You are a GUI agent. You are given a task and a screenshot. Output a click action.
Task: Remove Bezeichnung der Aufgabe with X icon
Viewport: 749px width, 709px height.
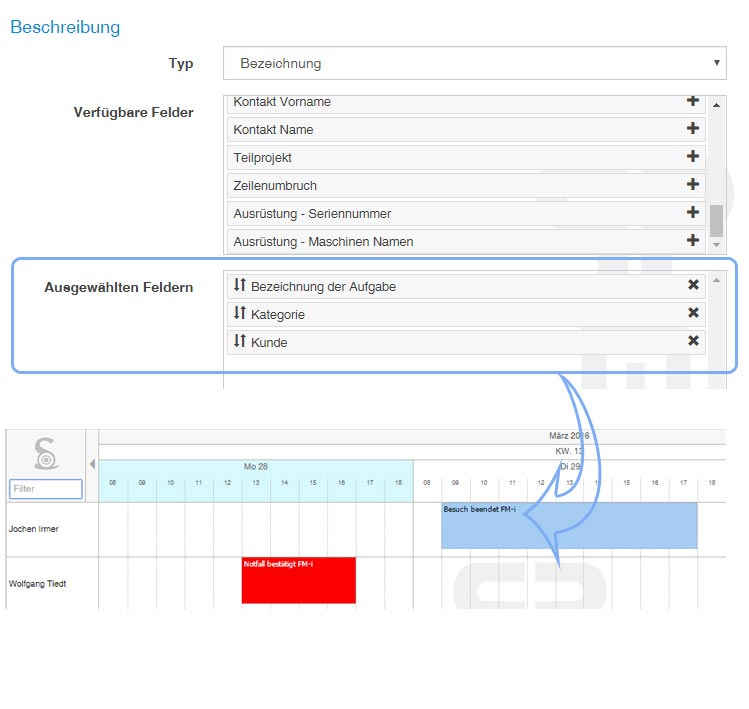(693, 286)
